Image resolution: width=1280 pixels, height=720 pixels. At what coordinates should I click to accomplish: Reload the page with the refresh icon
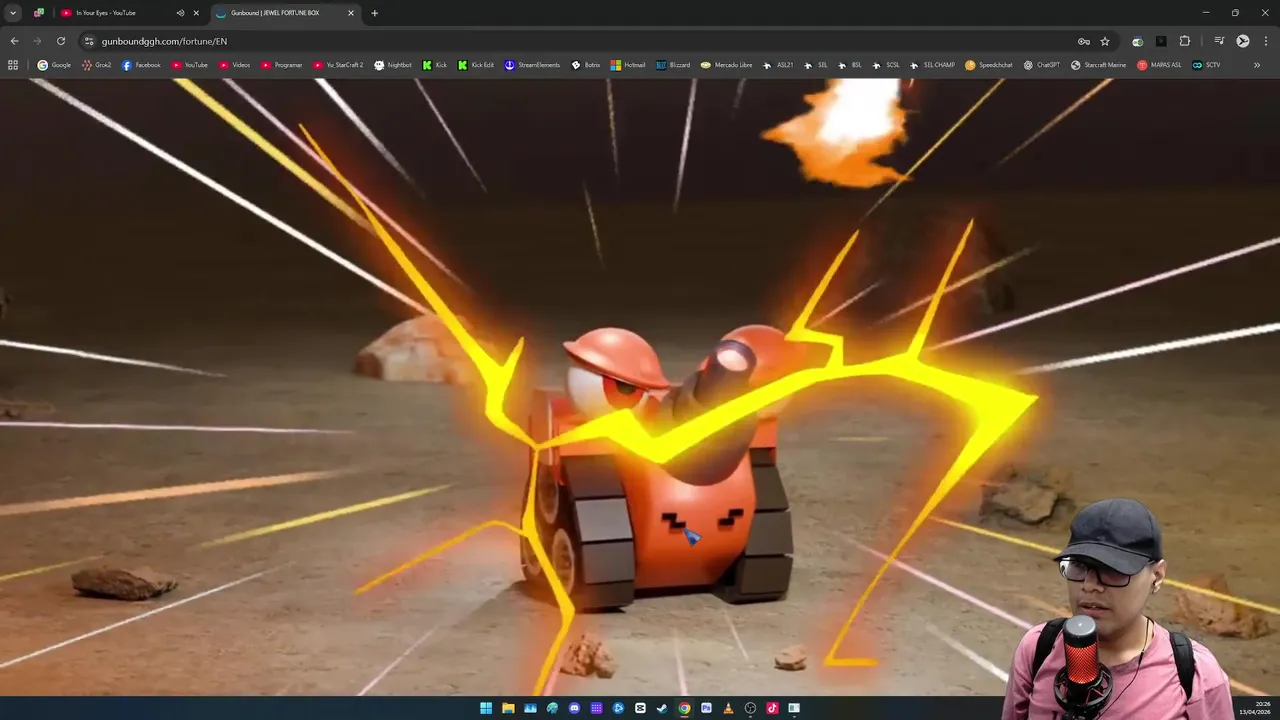coord(61,41)
